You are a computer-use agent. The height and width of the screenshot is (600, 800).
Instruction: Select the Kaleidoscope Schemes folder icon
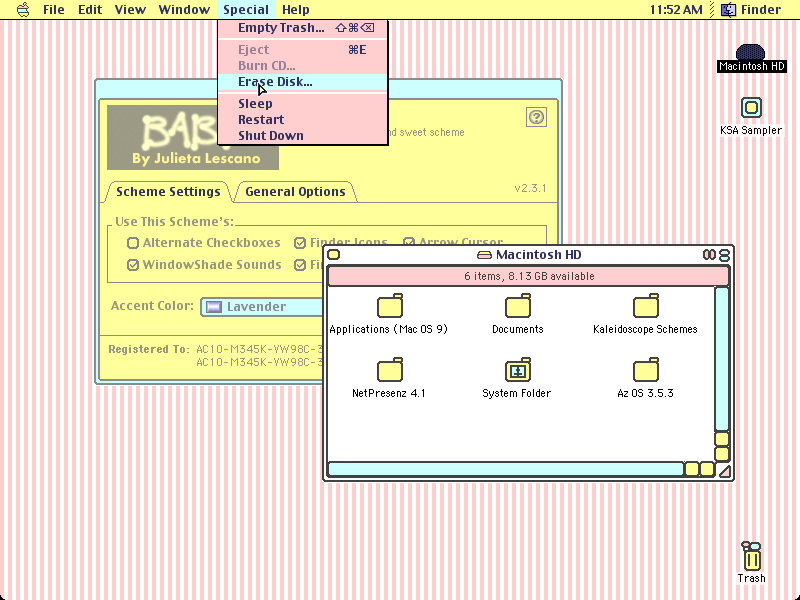click(x=645, y=306)
